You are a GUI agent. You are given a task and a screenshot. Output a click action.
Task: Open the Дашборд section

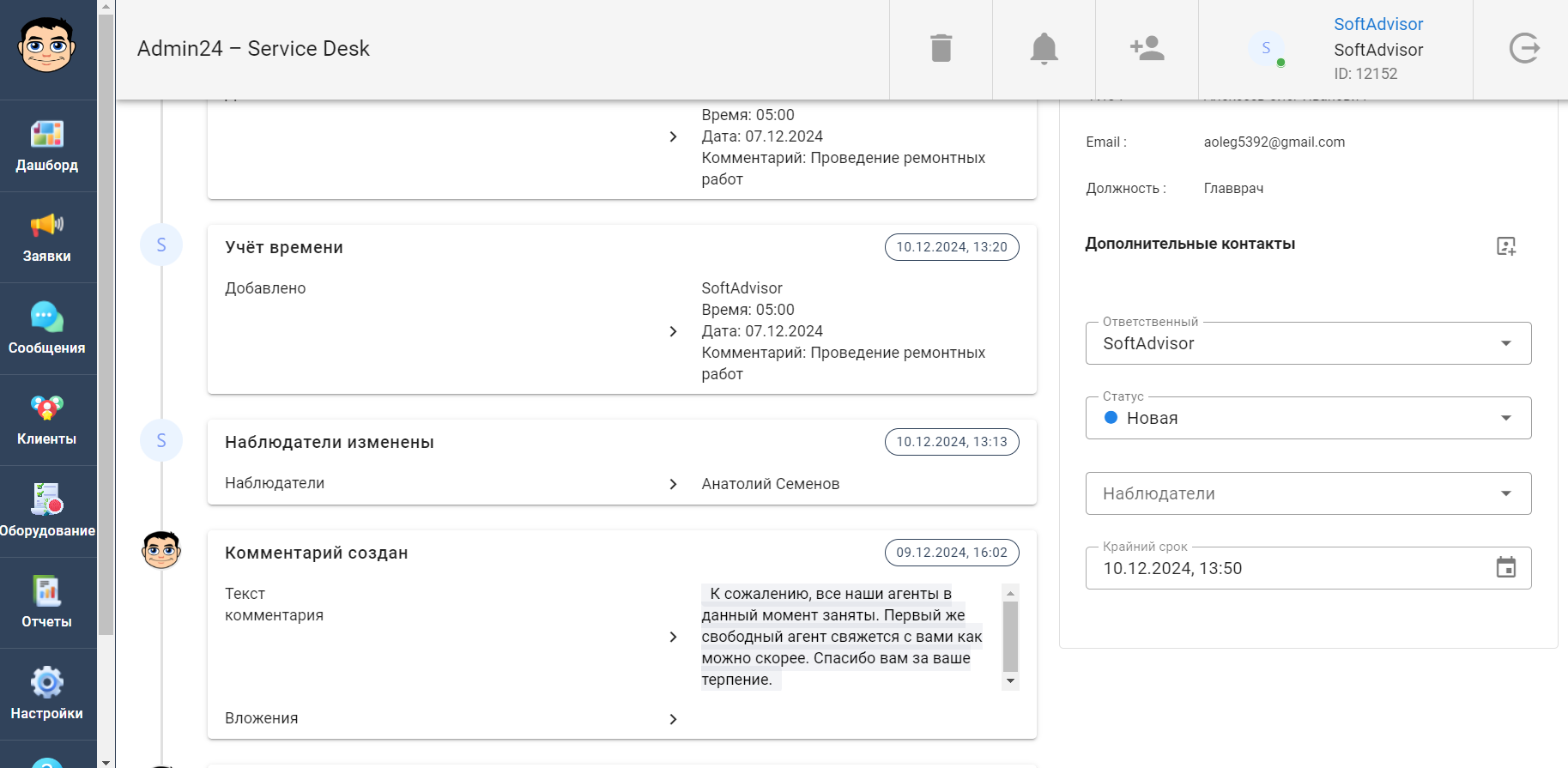click(x=47, y=146)
